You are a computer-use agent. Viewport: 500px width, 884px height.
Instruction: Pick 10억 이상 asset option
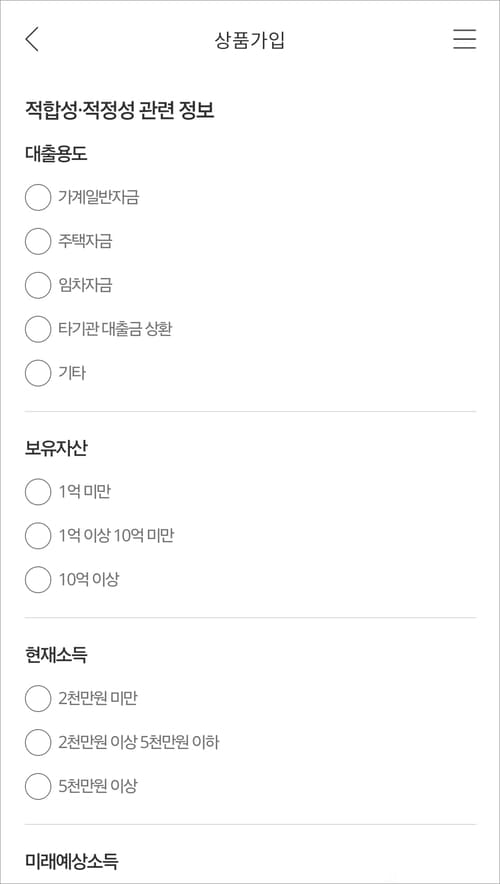pyautogui.click(x=38, y=580)
